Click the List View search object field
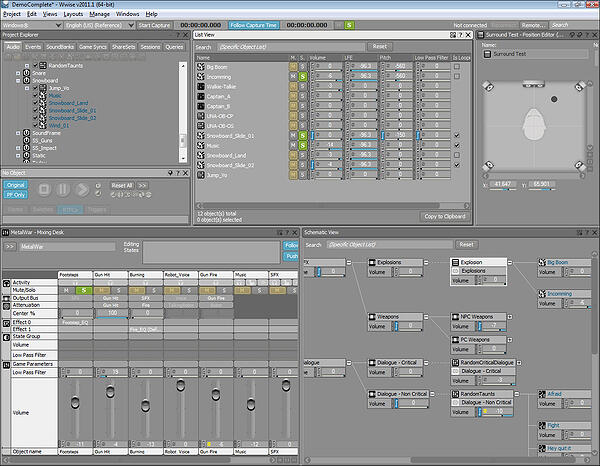Image resolution: width=600 pixels, height=466 pixels. pyautogui.click(x=291, y=47)
